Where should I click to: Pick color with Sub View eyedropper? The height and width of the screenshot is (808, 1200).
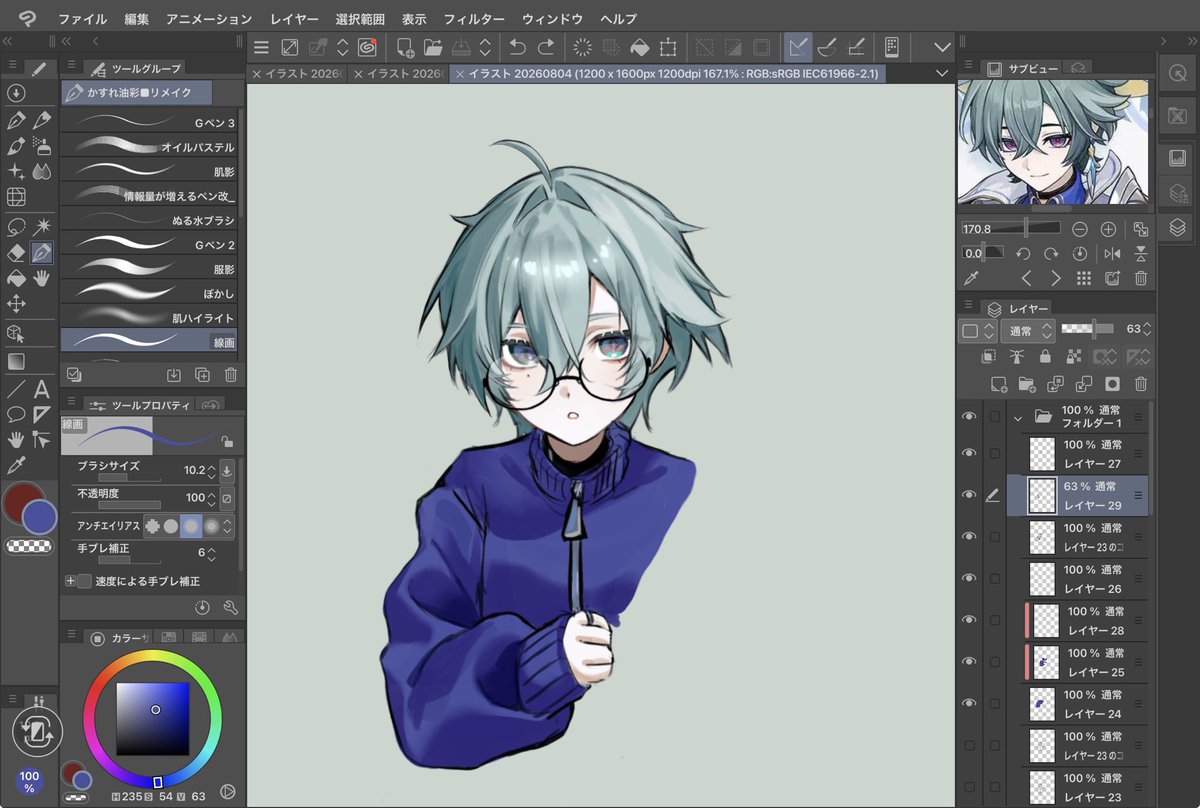970,278
